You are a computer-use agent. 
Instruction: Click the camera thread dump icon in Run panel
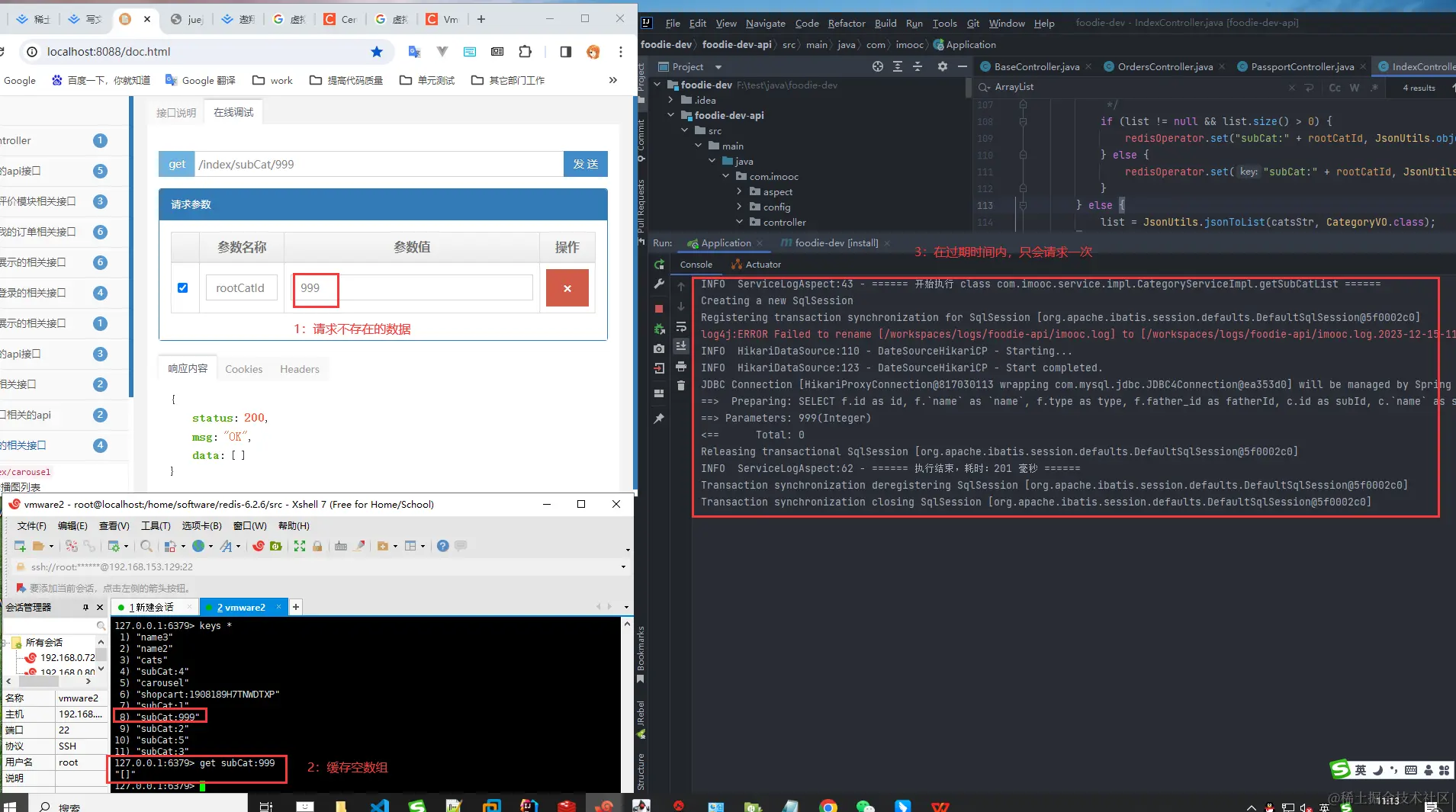pos(659,348)
